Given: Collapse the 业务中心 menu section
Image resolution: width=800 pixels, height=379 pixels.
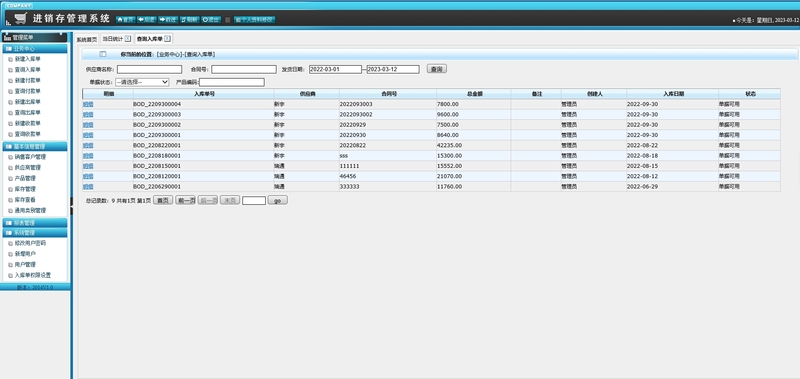Looking at the screenshot, I should coord(35,48).
